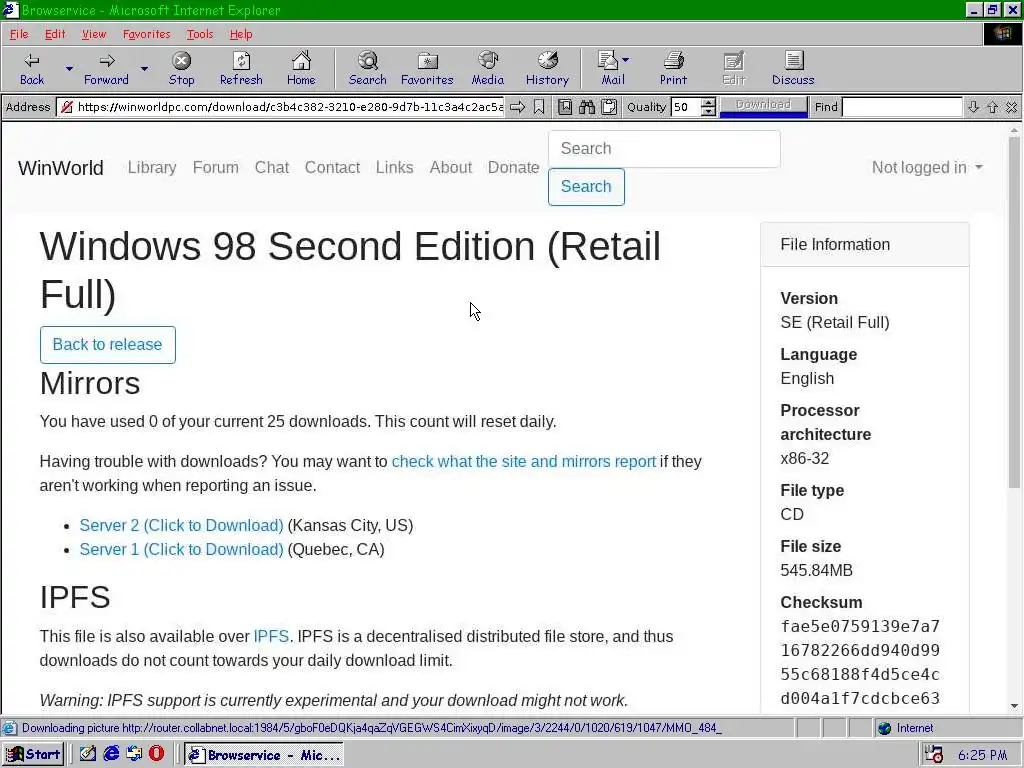Screen dimensions: 1024x768
Task: Expand the Not logged in dropdown
Action: click(x=927, y=168)
